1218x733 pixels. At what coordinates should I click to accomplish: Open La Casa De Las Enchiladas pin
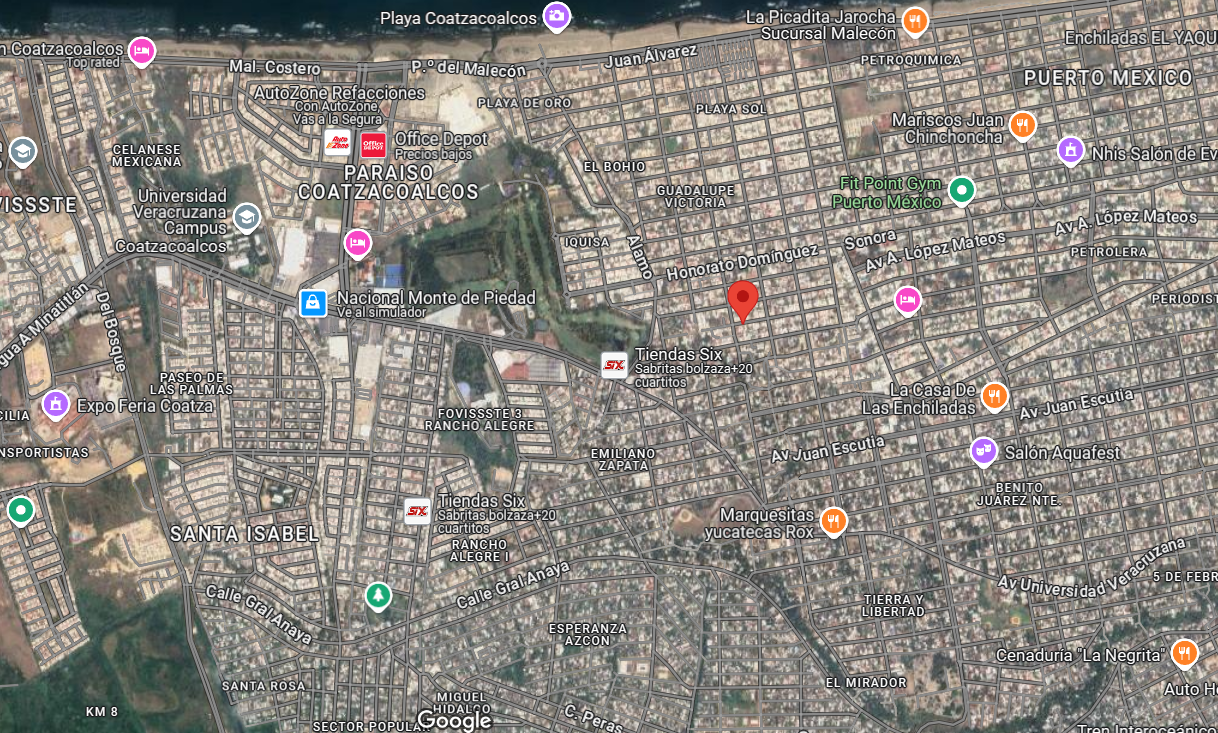994,397
